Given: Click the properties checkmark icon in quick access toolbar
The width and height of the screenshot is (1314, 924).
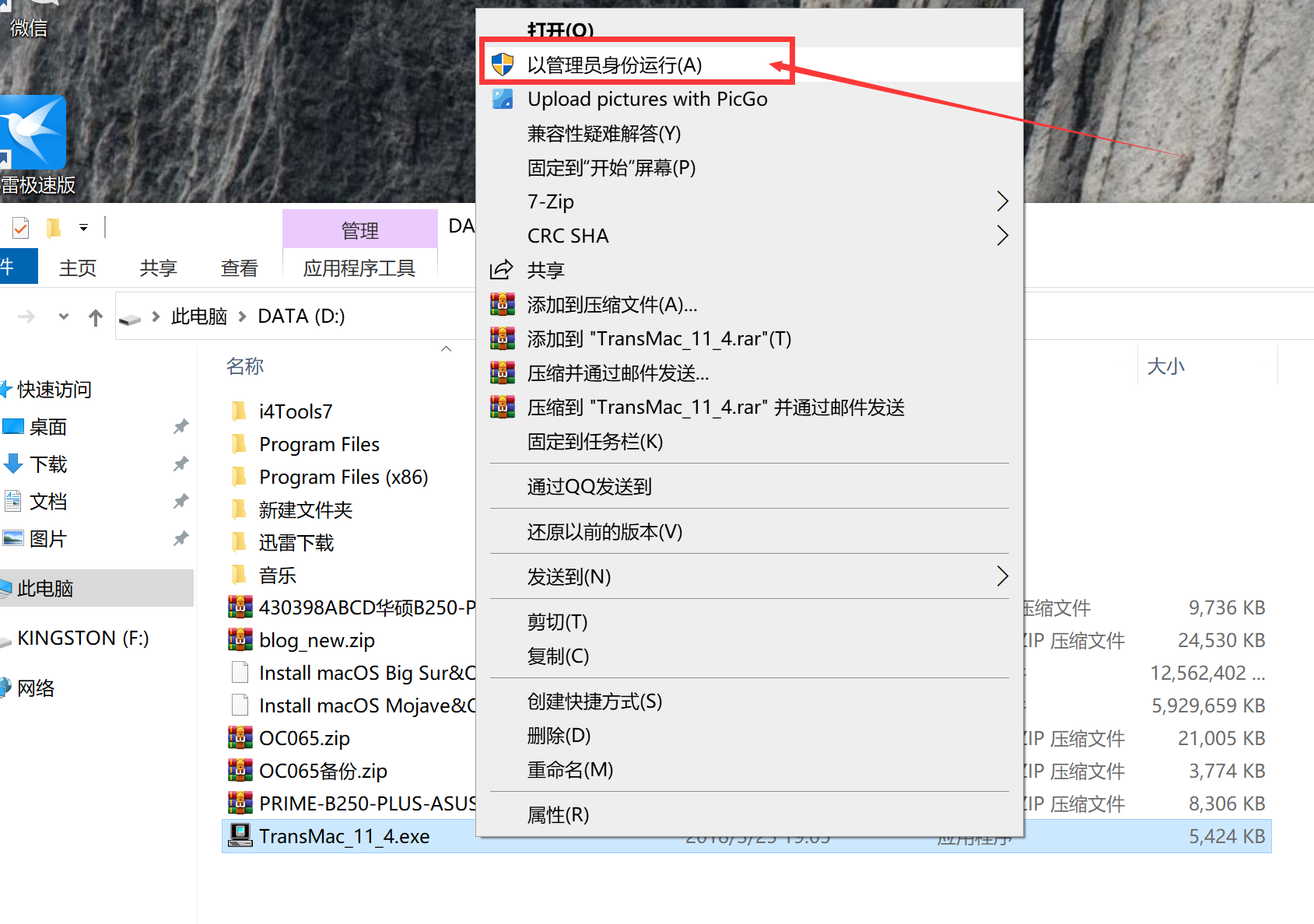Looking at the screenshot, I should (x=21, y=228).
